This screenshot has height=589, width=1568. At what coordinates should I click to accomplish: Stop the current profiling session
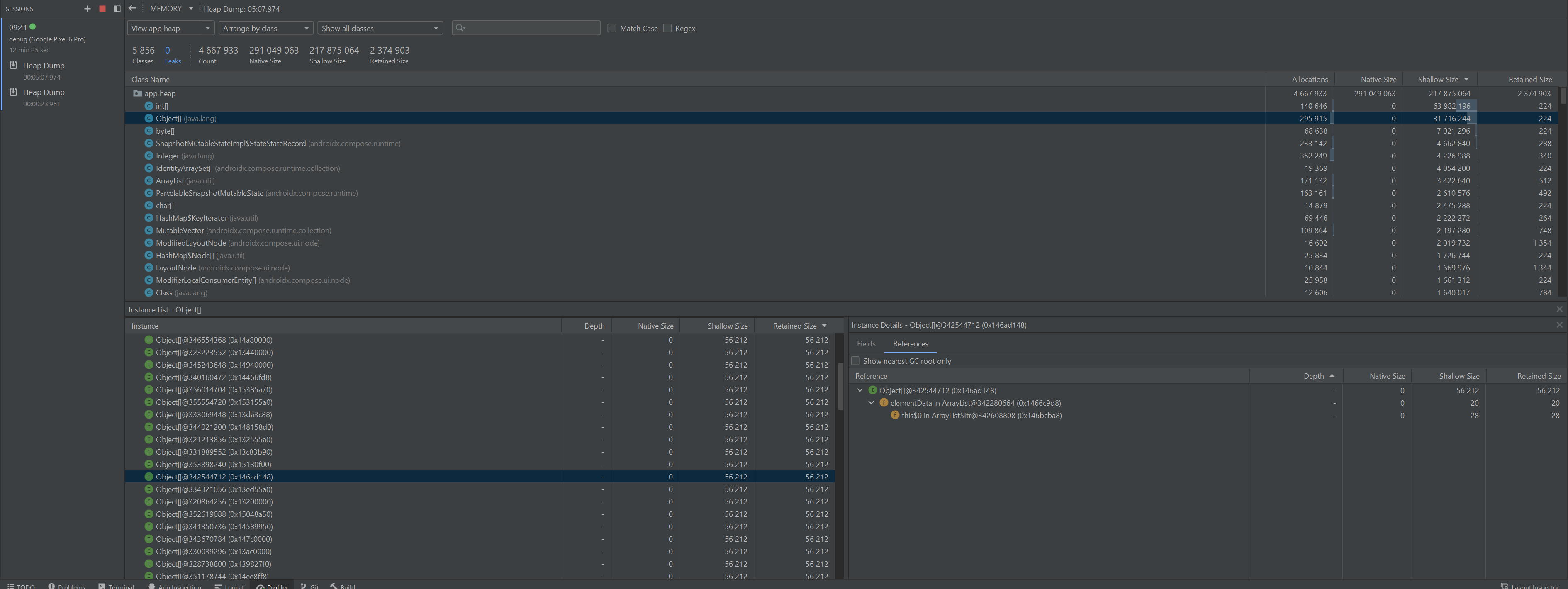(x=102, y=9)
